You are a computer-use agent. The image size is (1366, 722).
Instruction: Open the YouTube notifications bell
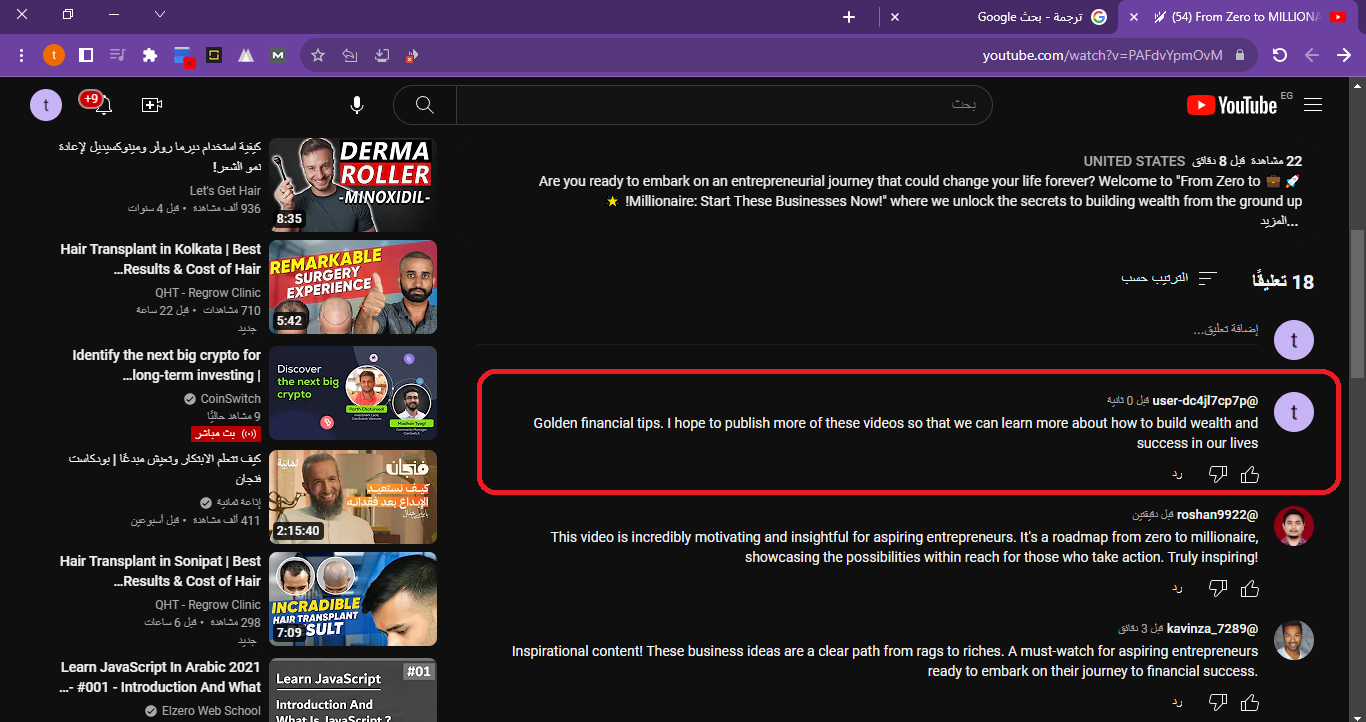pos(102,105)
